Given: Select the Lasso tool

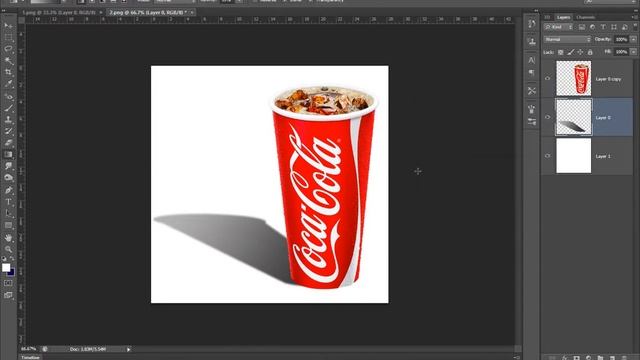Looking at the screenshot, I should (8, 49).
